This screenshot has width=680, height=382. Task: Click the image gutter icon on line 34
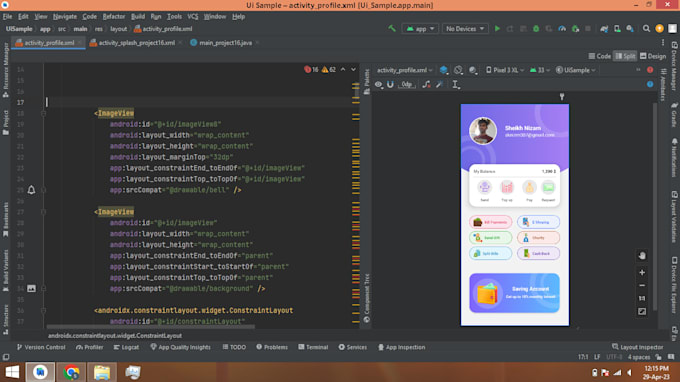click(31, 288)
